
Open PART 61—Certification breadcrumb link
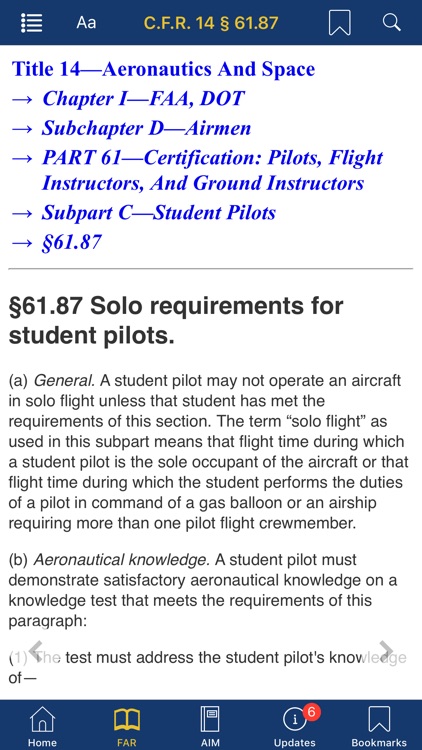(212, 170)
